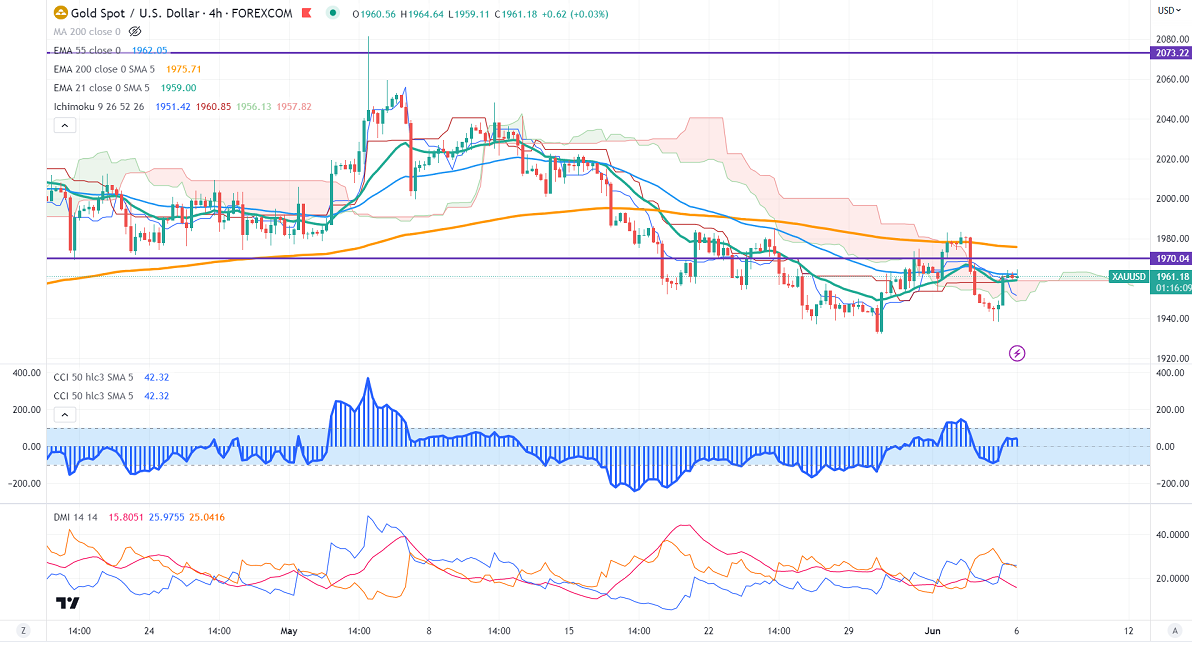The height and width of the screenshot is (648, 1192).
Task: Open the USD currency dropdown
Action: (x=1169, y=11)
